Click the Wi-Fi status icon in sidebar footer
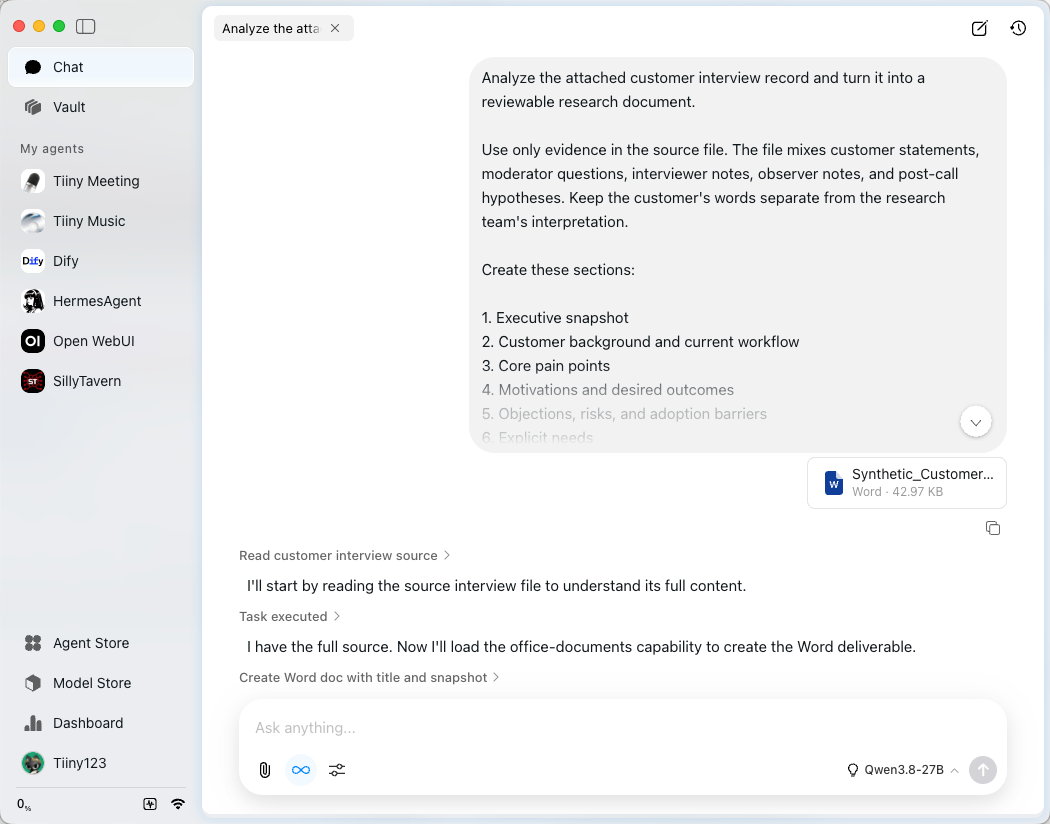 177,804
